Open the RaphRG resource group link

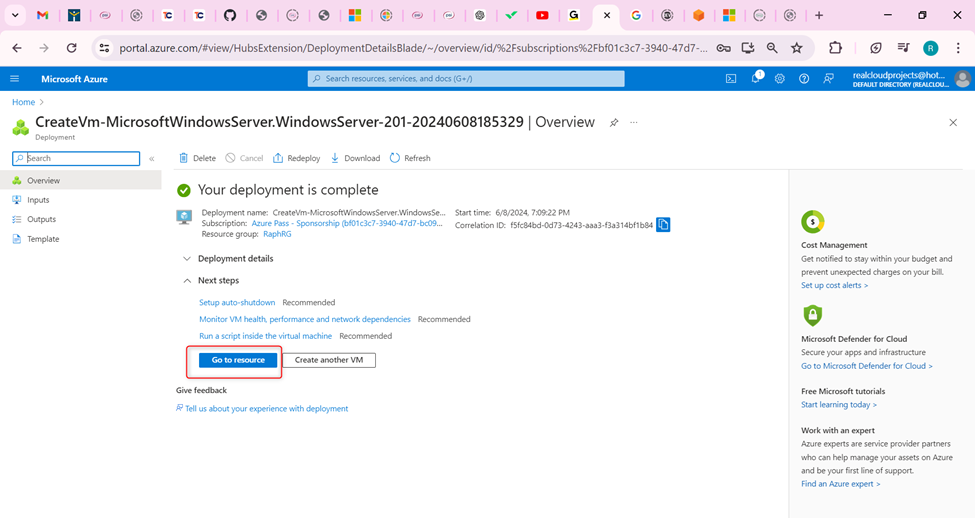[277, 234]
